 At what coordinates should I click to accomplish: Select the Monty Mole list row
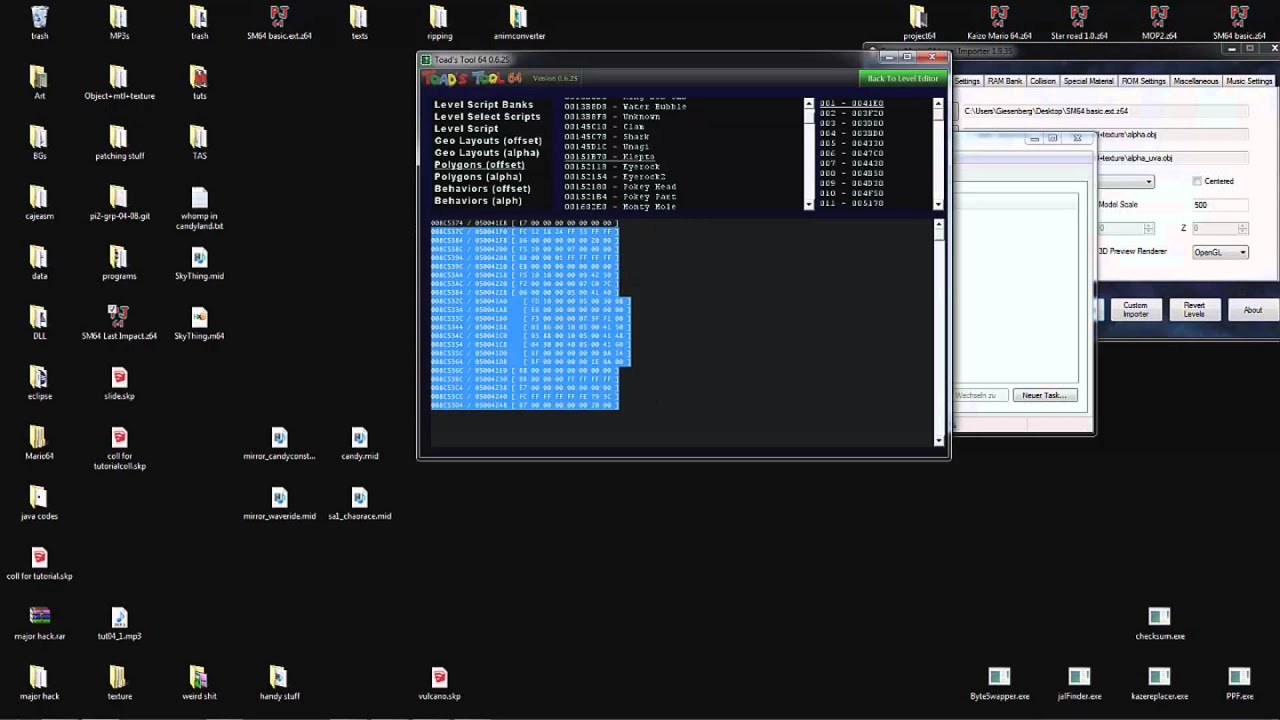tap(620, 207)
